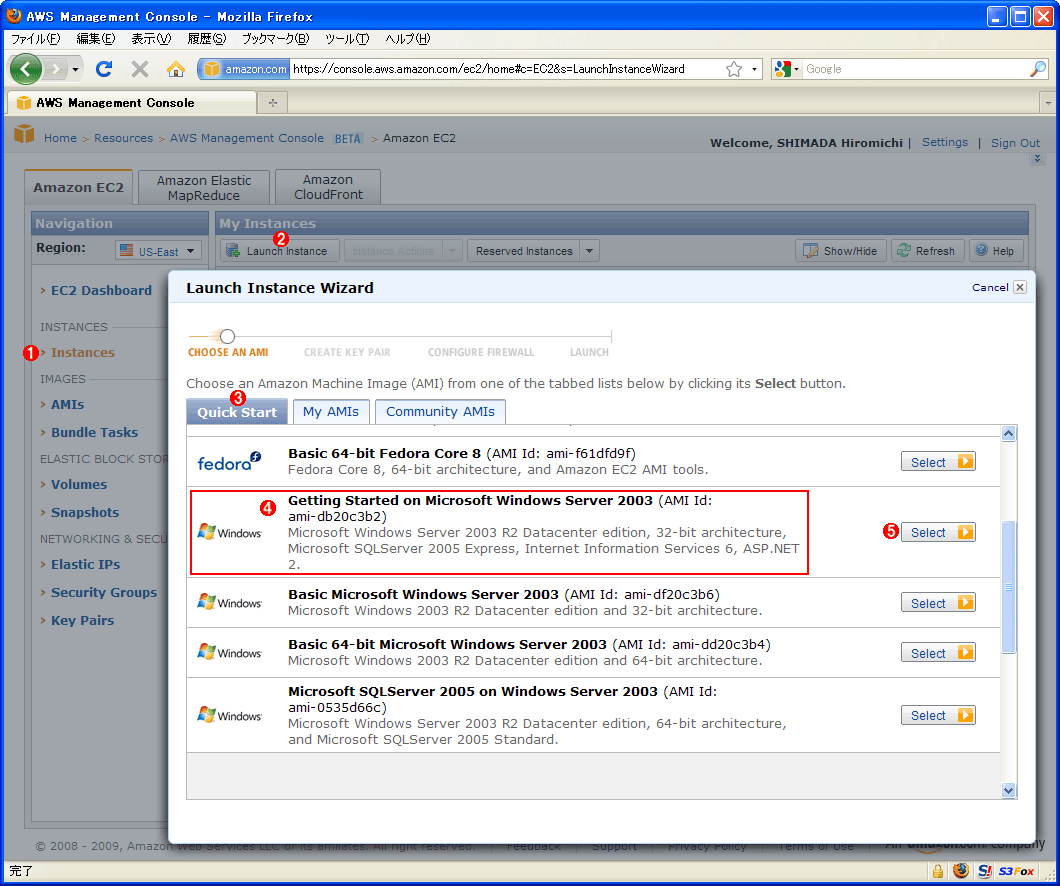The image size is (1060, 886).
Task: Click the orange arrow on Fedora Select button
Action: [x=965, y=462]
